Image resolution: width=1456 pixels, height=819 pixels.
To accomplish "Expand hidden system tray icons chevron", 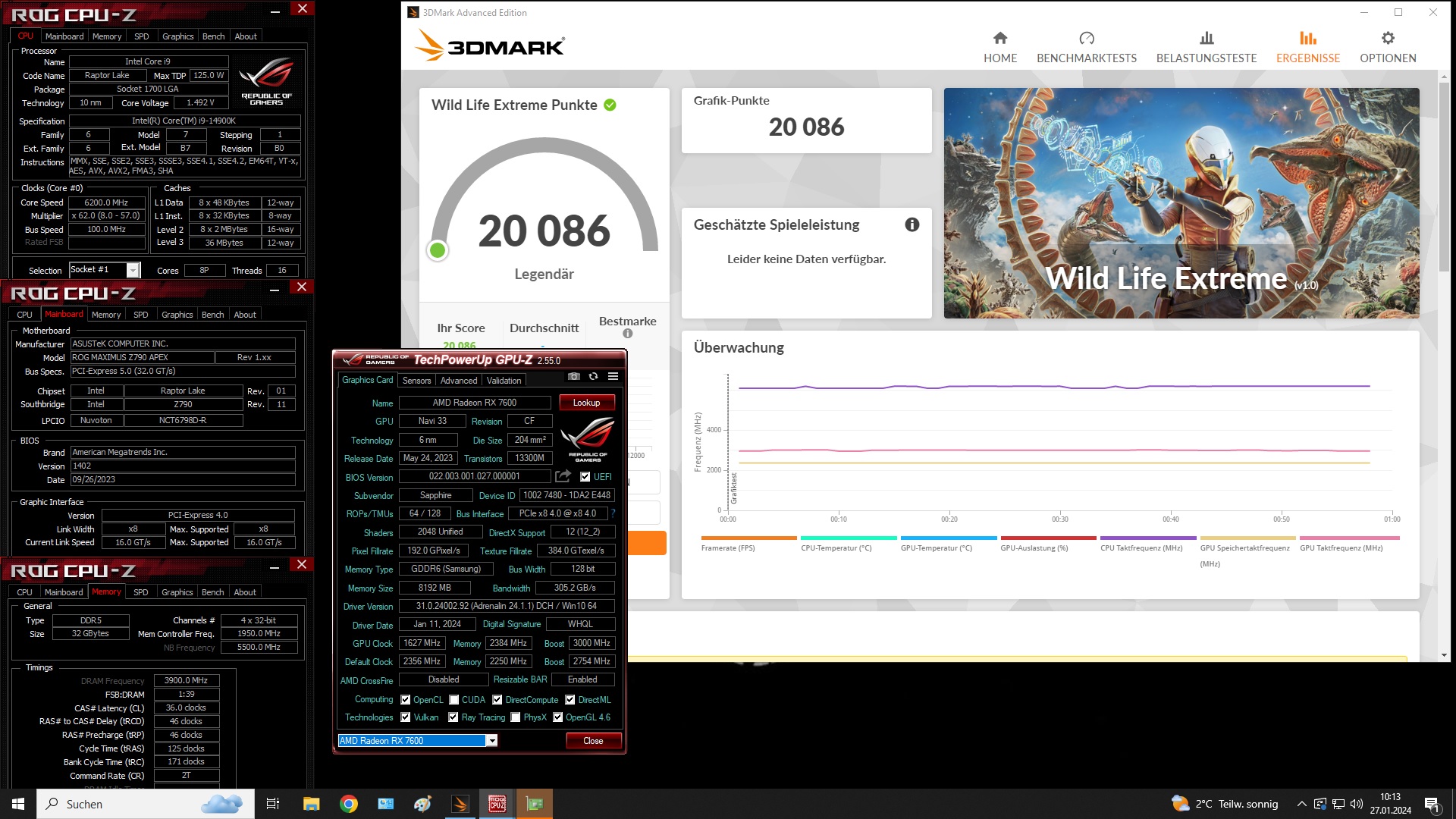I will [x=1301, y=804].
